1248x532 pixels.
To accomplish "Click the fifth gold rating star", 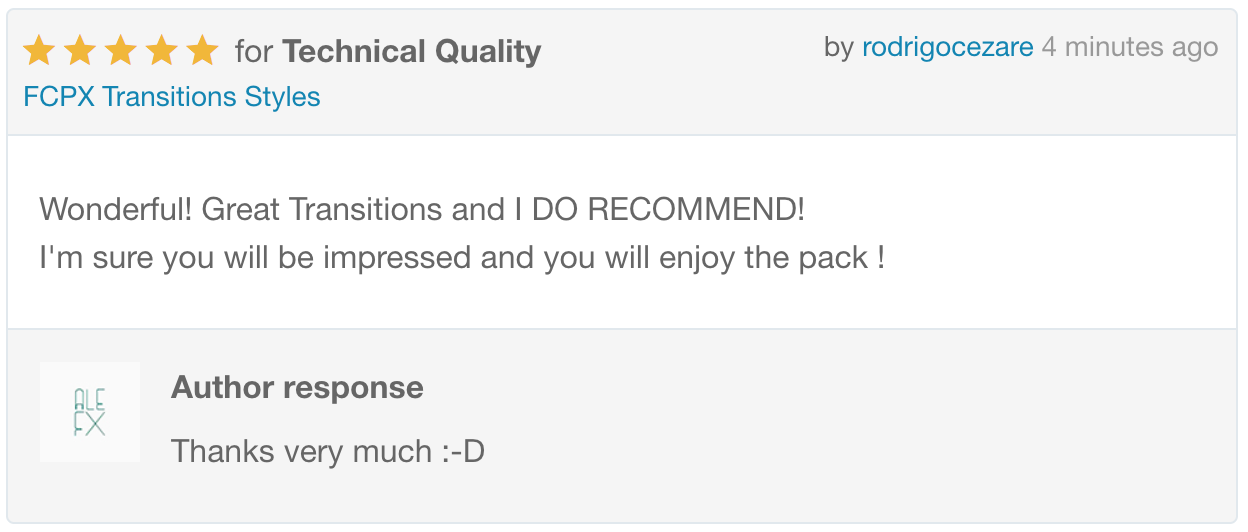I will (202, 50).
